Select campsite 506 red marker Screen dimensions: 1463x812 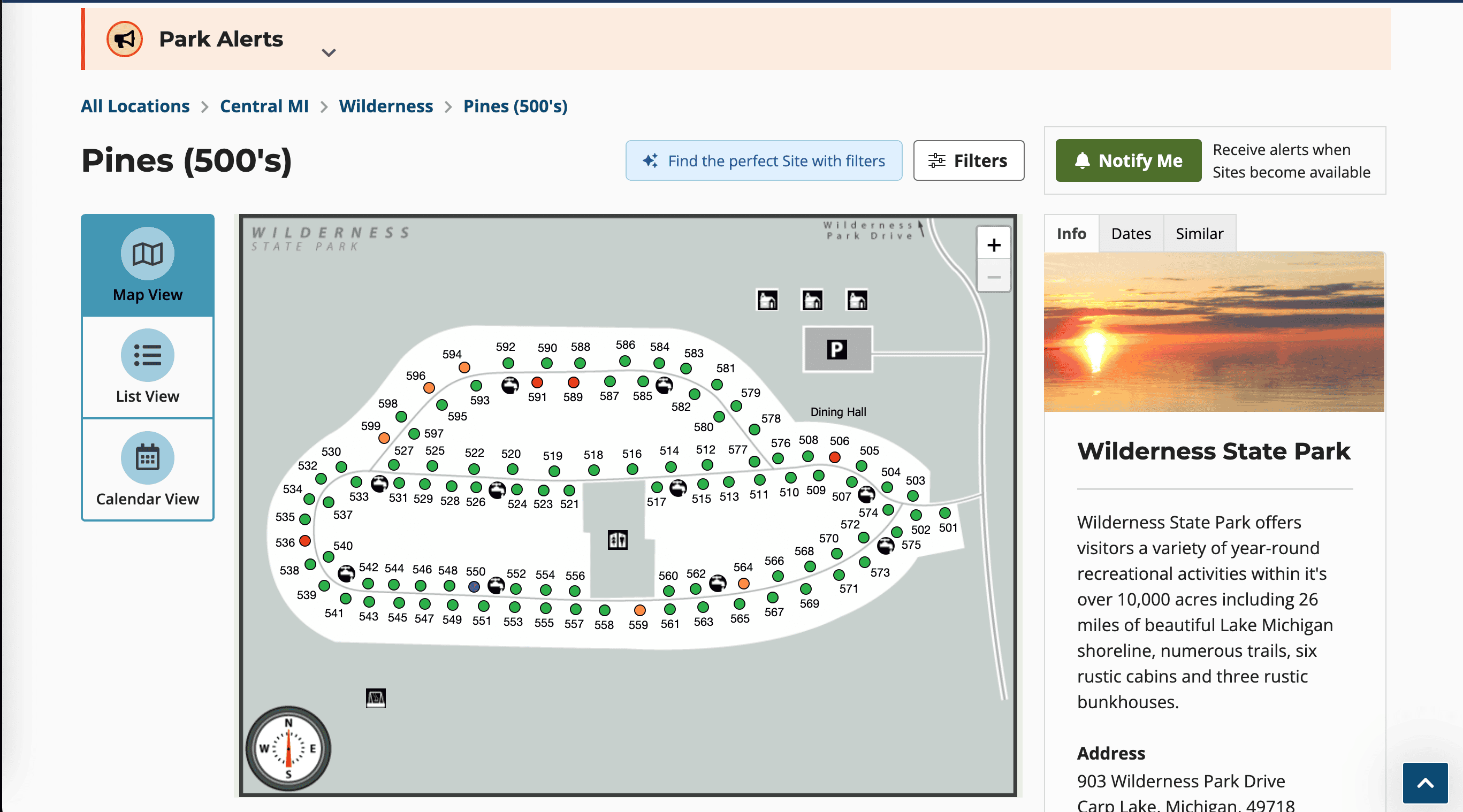[834, 457]
